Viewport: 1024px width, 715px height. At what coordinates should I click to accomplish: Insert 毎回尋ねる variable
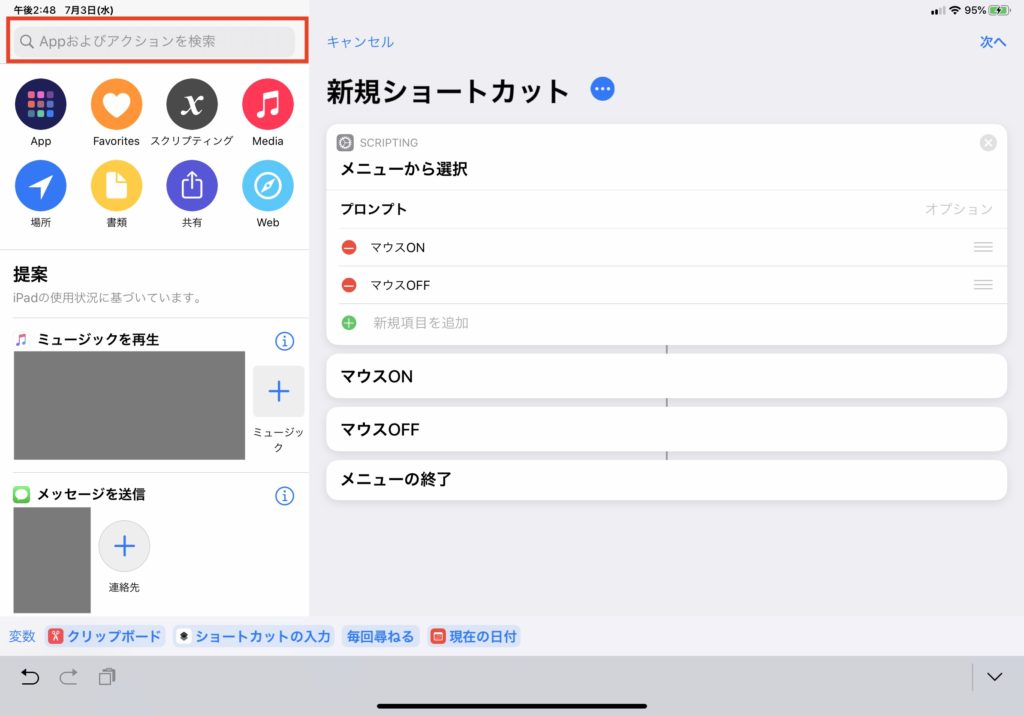coord(380,636)
